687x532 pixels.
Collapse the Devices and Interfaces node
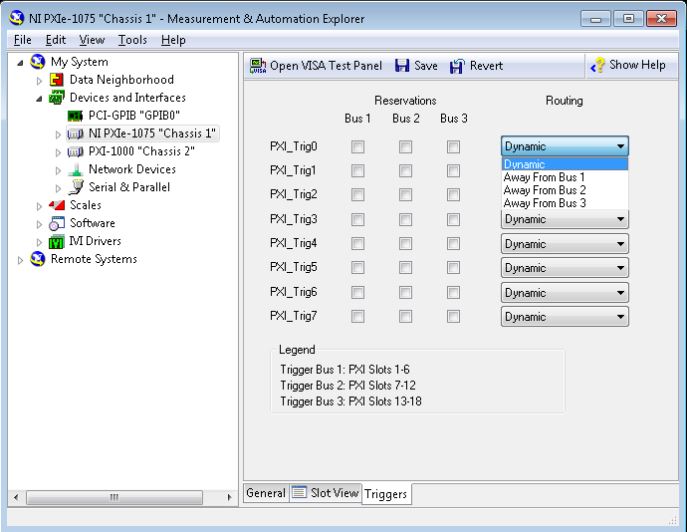point(39,99)
